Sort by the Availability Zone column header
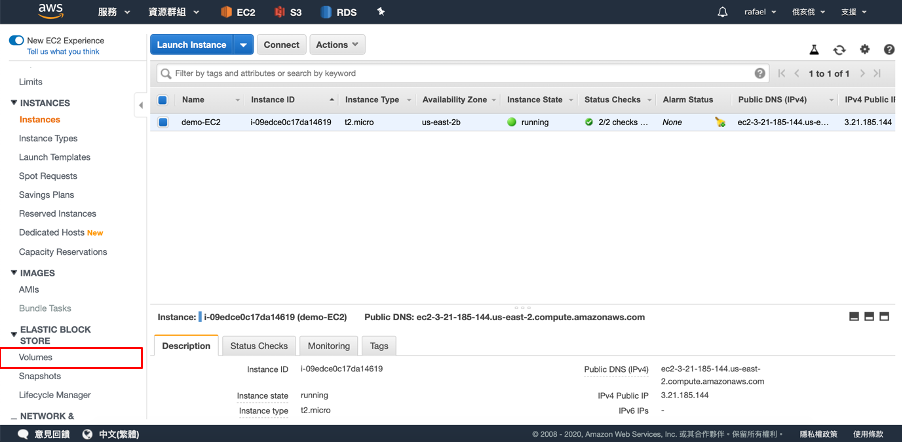This screenshot has height=442, width=902. coord(454,100)
